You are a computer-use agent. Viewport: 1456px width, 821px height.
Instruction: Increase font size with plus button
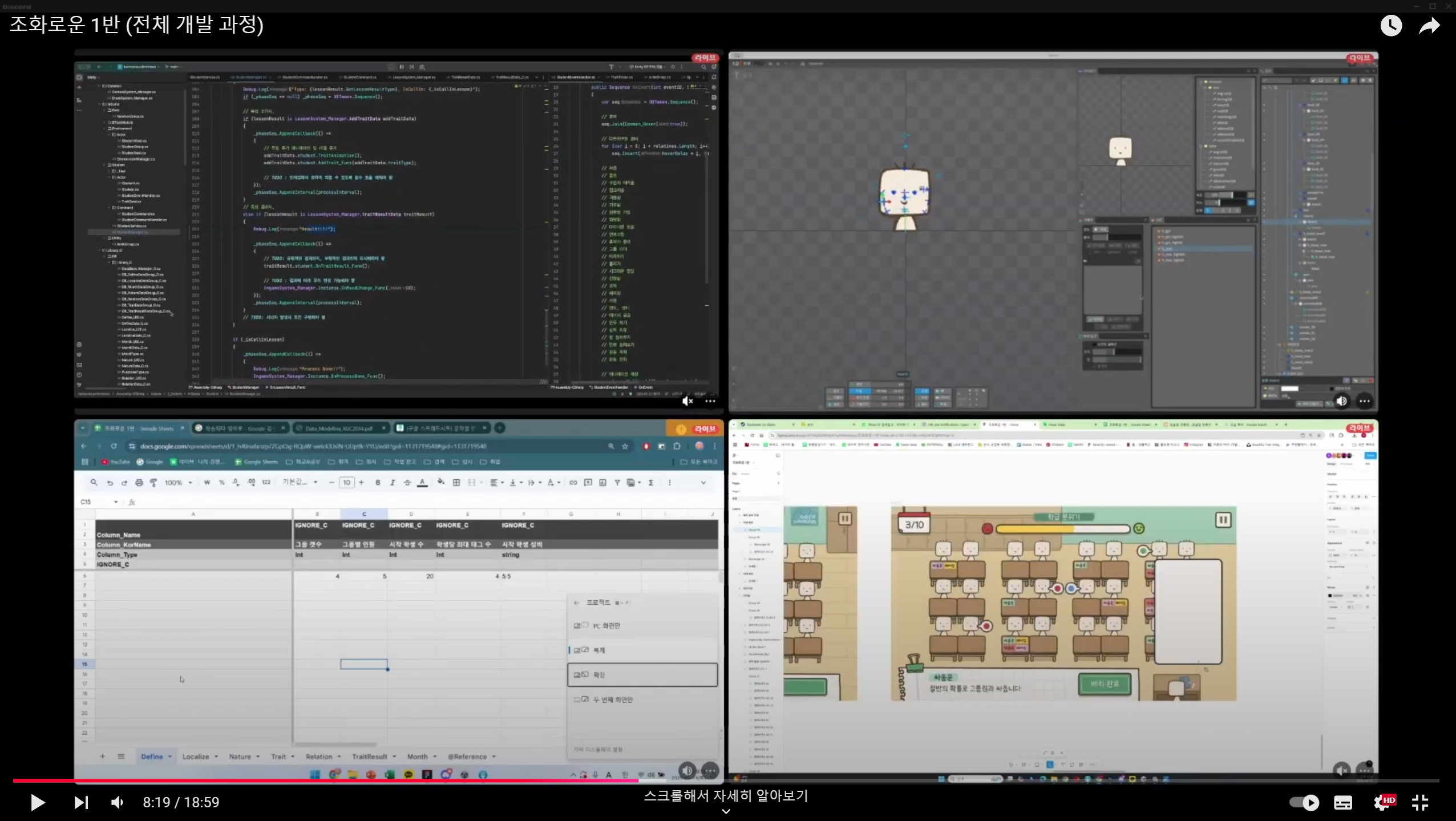tap(361, 483)
